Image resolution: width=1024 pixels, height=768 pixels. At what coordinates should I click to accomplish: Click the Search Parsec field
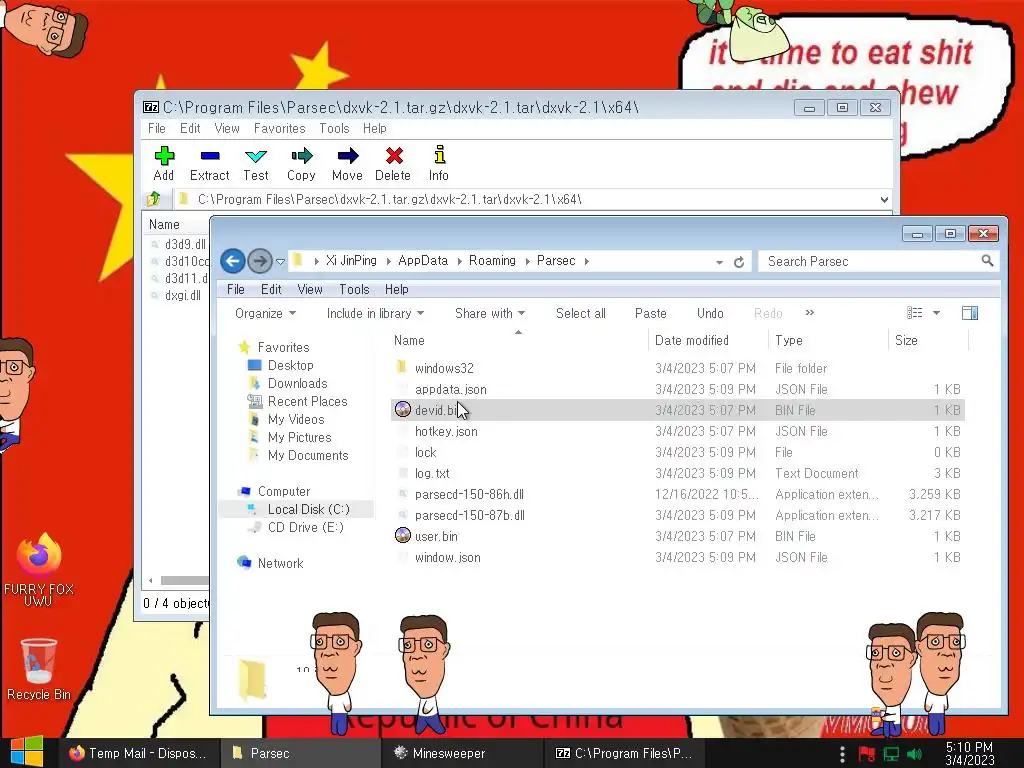tap(872, 261)
